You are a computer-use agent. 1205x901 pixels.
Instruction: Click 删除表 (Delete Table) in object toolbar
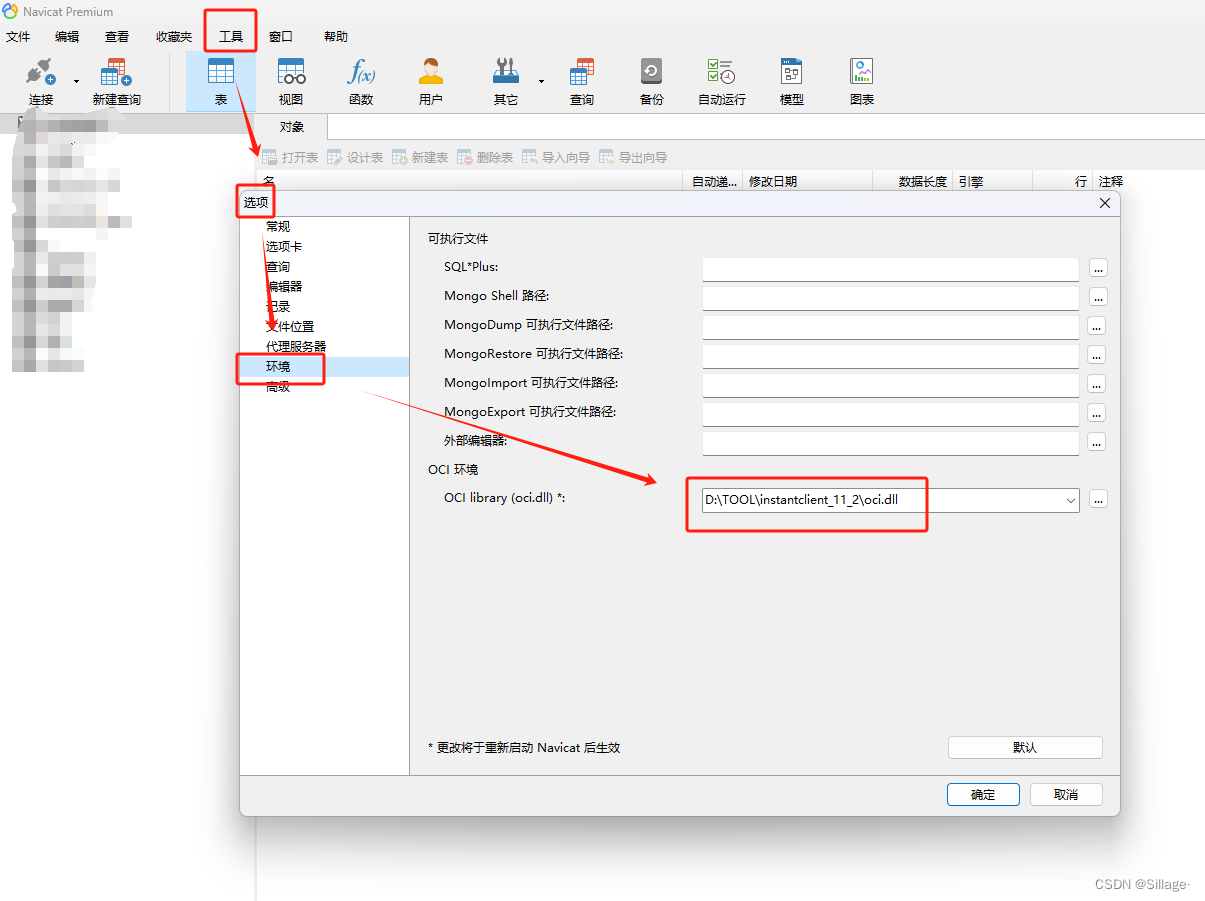485,157
